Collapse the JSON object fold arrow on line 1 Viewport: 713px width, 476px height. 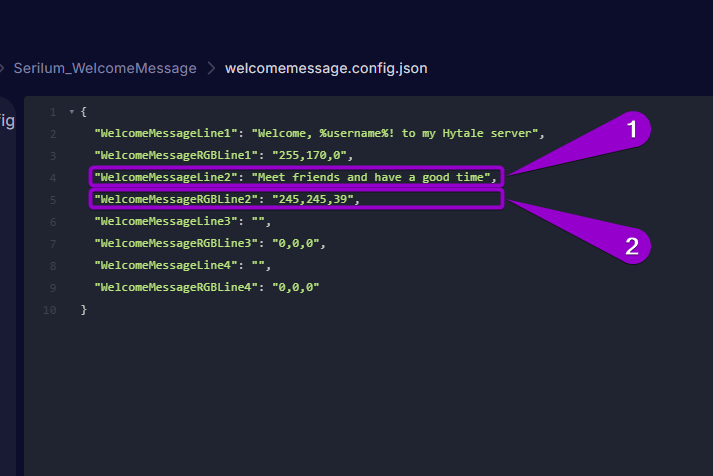71,111
